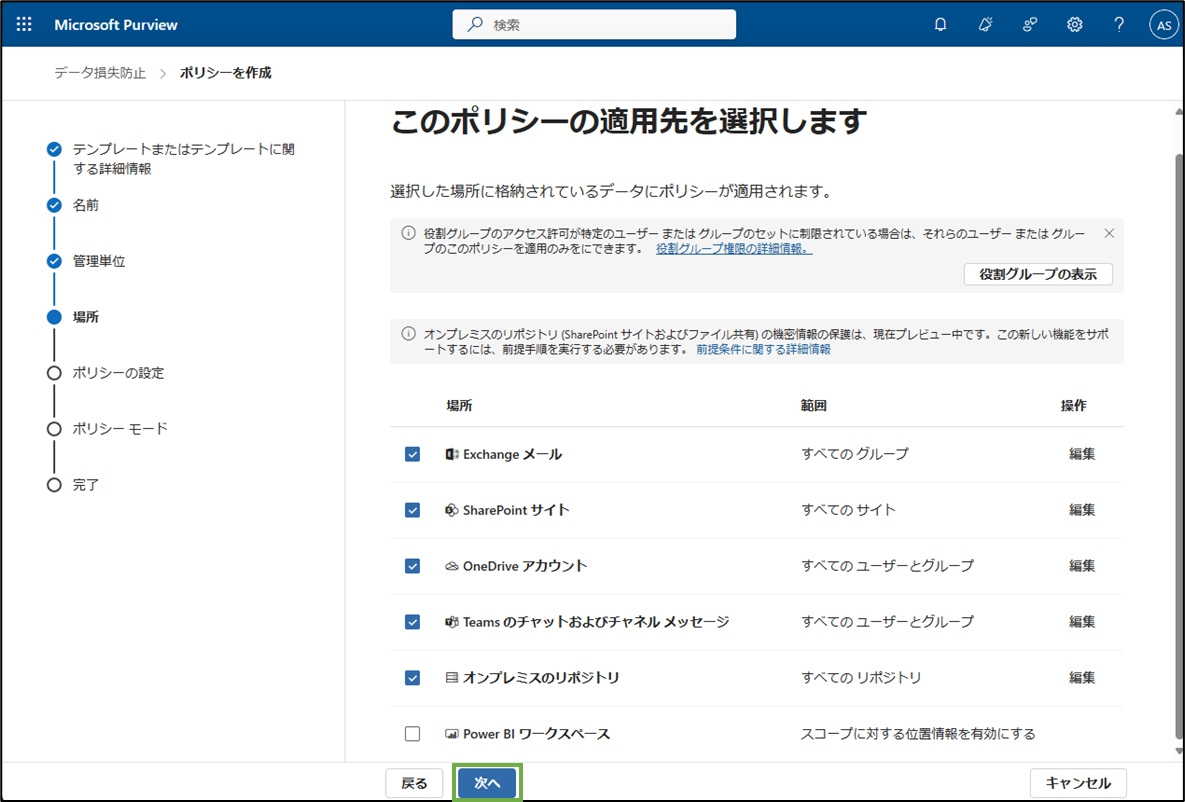Click the すべての リポジトリ scope text
1185x802 pixels.
(861, 678)
